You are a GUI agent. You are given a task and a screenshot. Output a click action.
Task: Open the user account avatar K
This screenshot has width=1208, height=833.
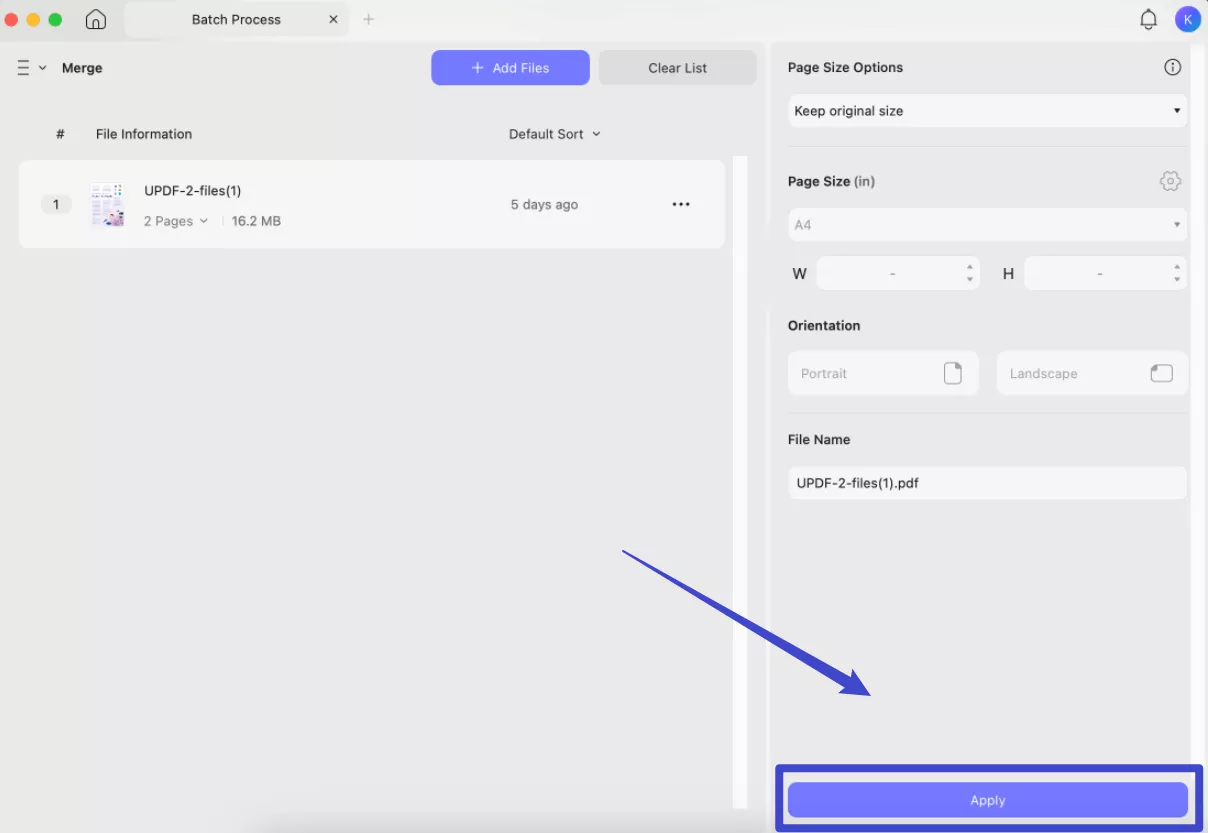(1187, 19)
